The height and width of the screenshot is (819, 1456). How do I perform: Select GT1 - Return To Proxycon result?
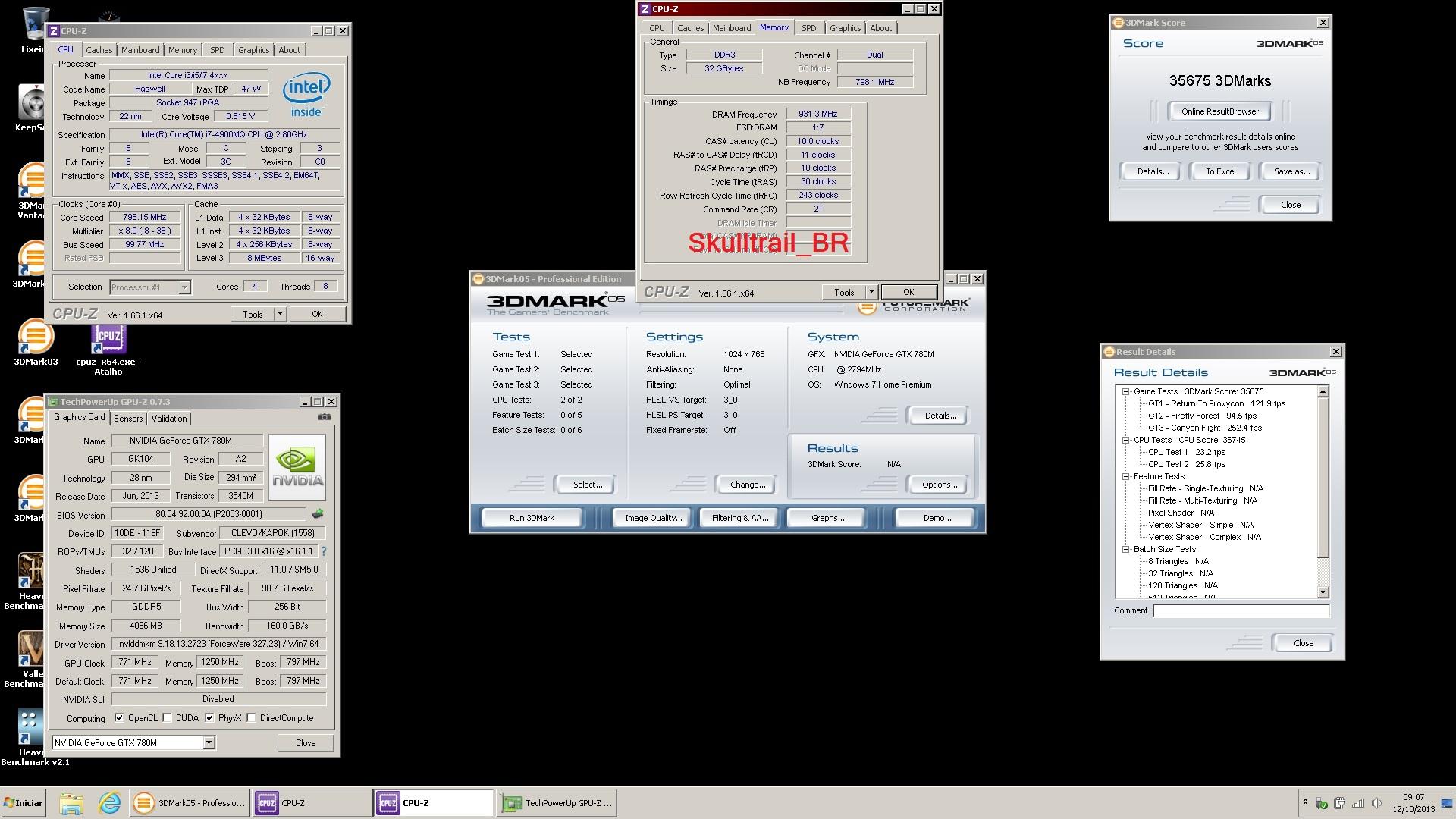click(x=1216, y=404)
